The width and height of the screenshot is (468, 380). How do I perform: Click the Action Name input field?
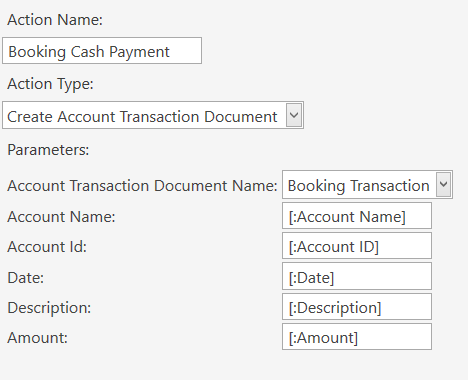pos(102,51)
